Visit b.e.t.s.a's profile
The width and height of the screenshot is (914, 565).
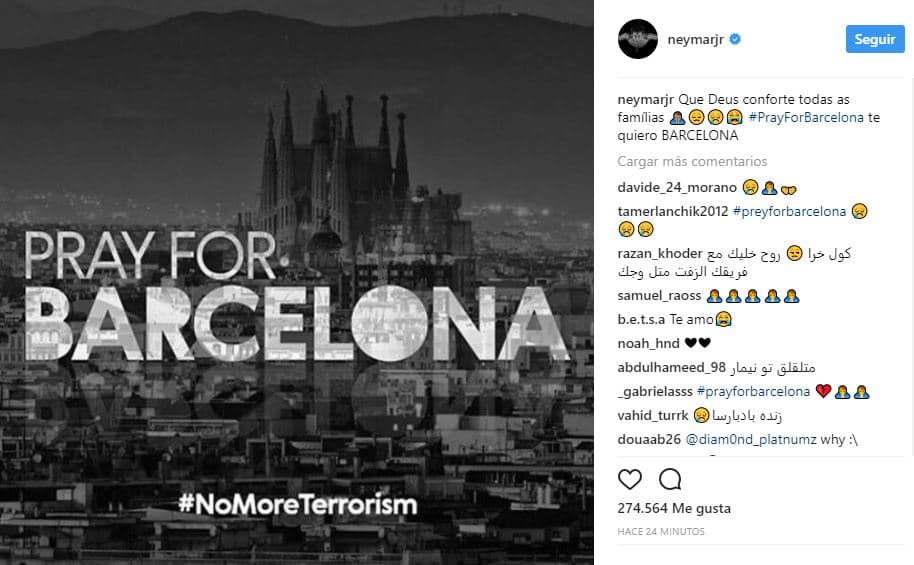[640, 319]
